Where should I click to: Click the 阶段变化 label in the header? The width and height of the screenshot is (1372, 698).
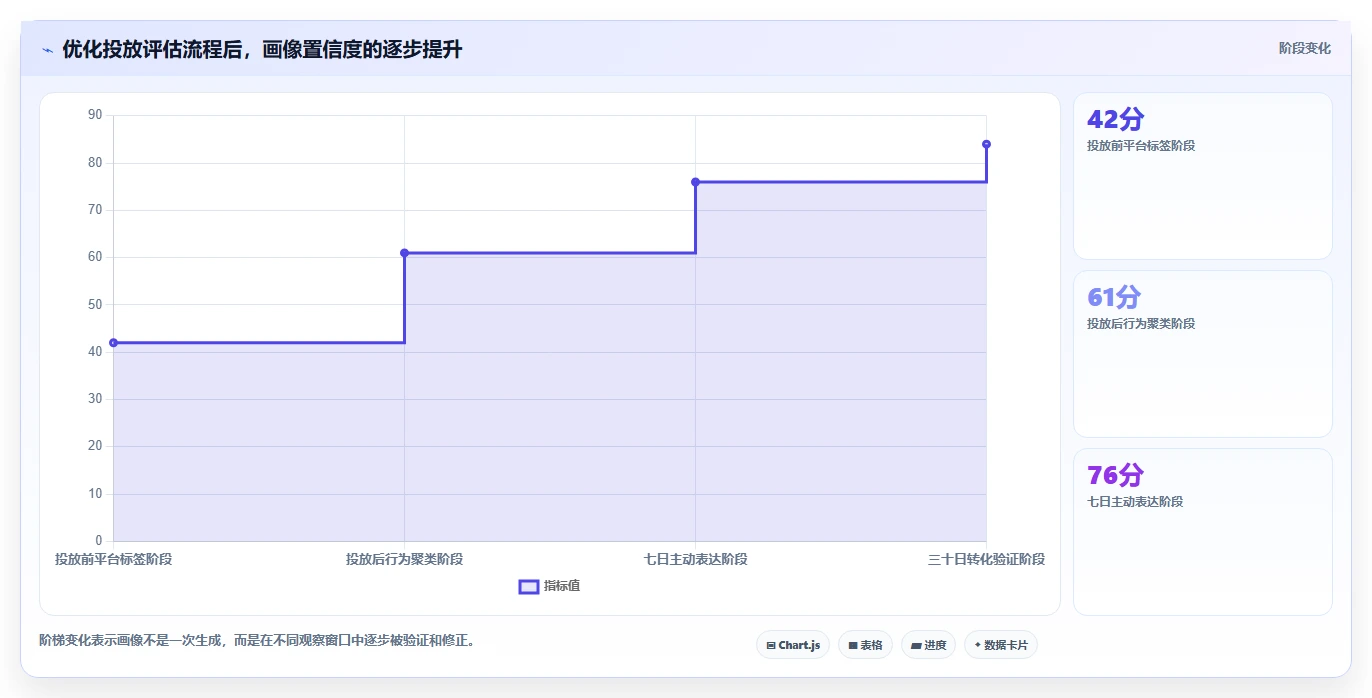1304,48
